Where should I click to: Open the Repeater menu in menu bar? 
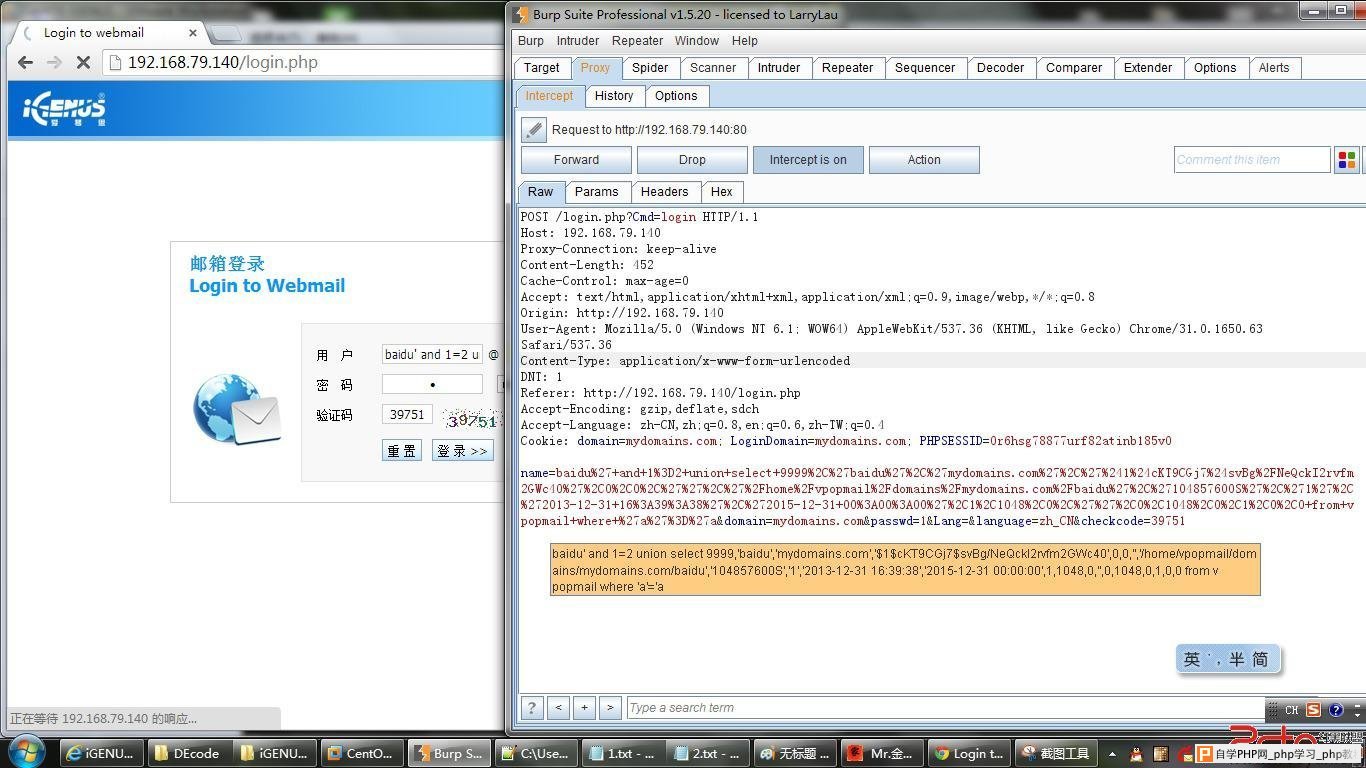tap(637, 41)
